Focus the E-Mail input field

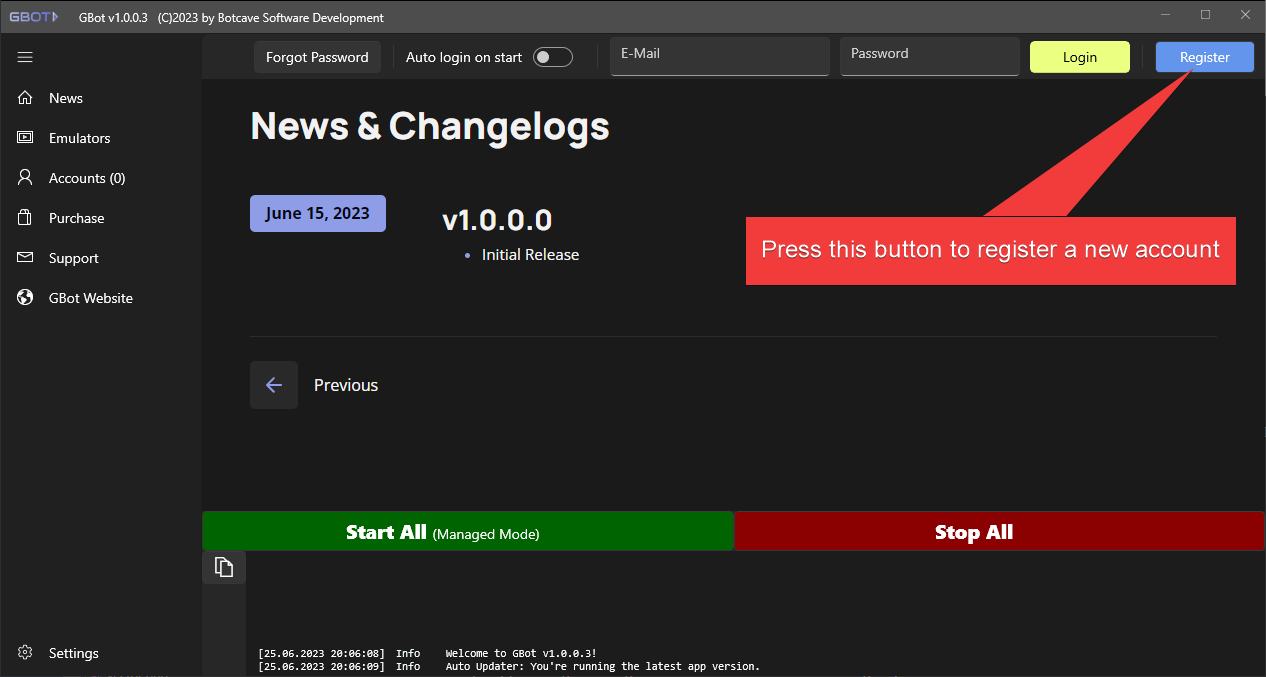719,57
